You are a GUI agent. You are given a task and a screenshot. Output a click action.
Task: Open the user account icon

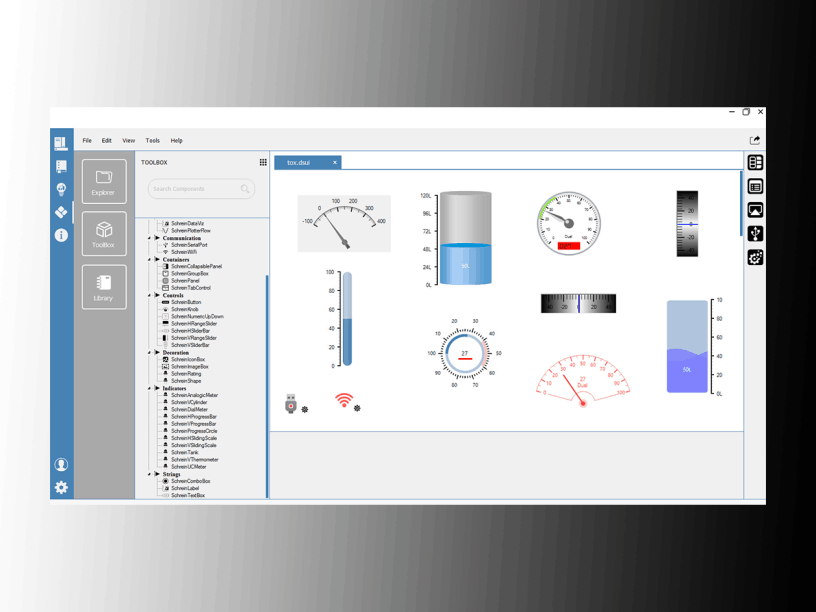(x=61, y=464)
